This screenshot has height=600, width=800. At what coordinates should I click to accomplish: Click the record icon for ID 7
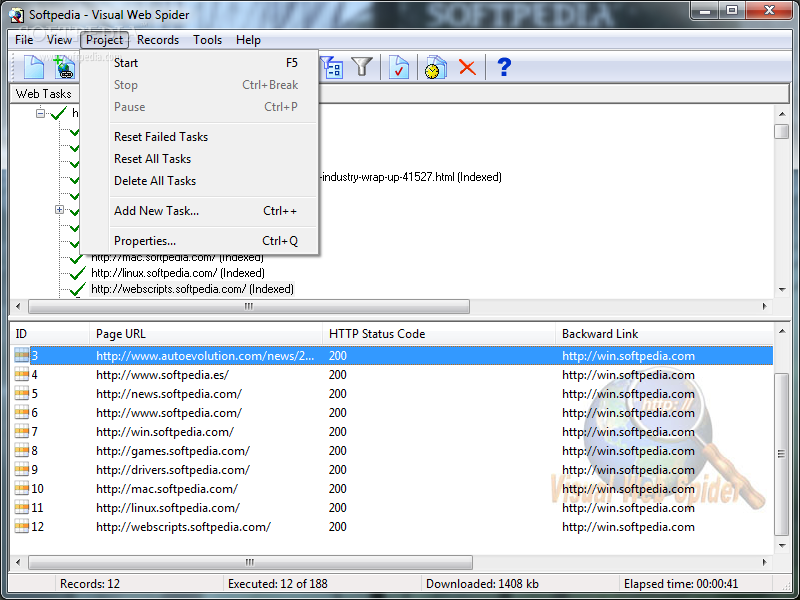tap(21, 432)
